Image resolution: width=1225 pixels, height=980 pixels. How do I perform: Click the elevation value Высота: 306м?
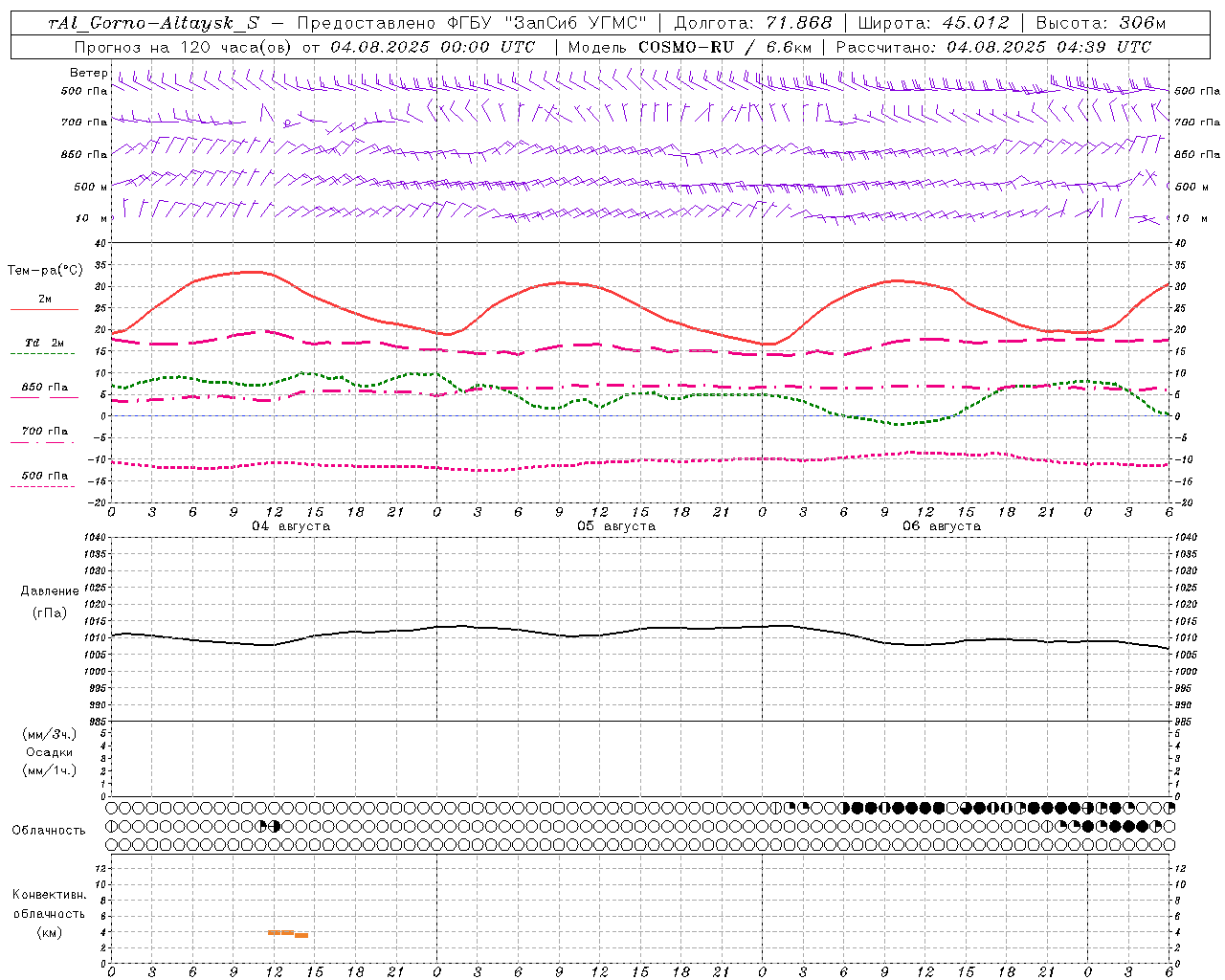click(1101, 23)
